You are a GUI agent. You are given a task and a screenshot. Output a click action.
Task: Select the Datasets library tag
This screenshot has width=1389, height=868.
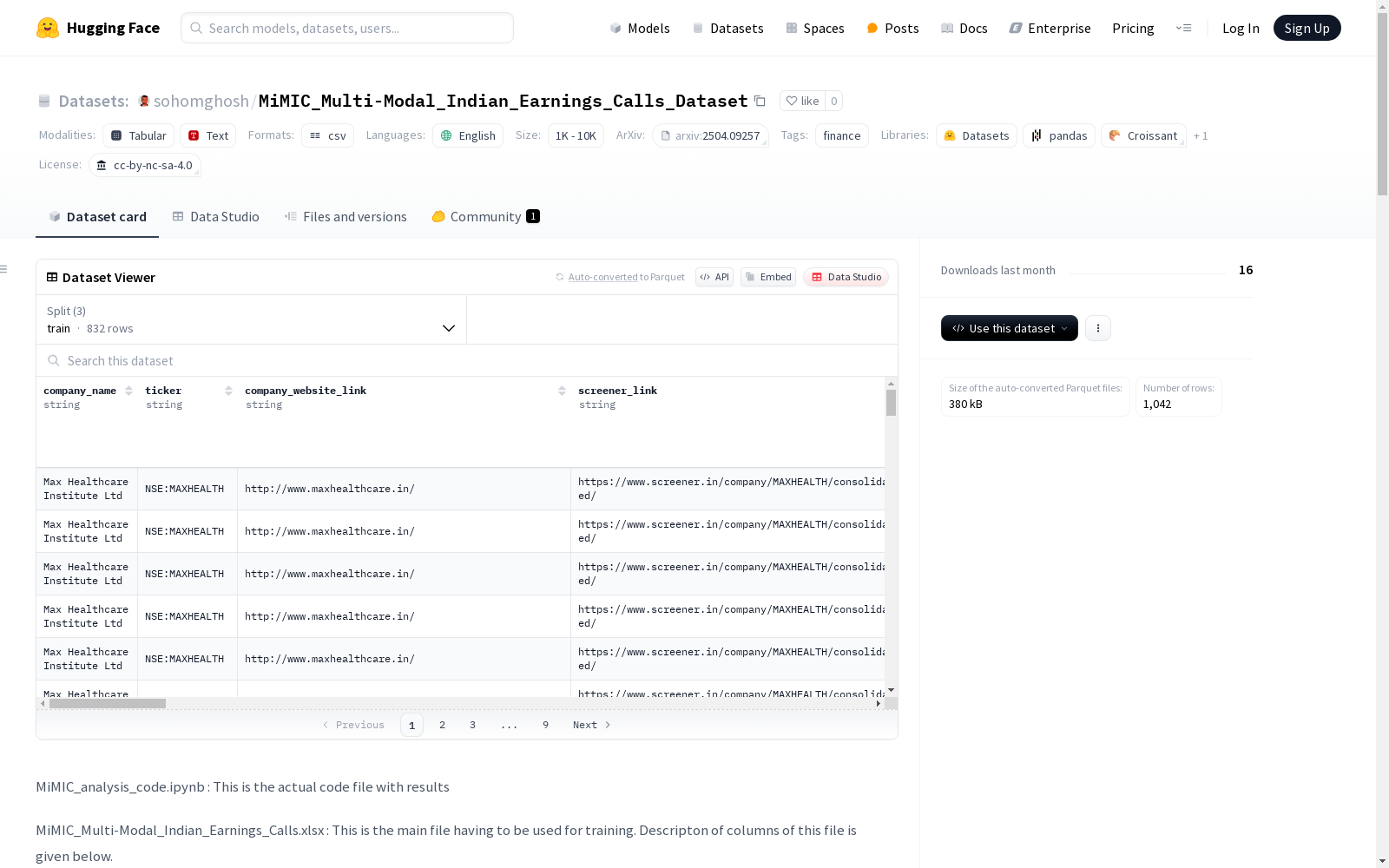coord(977,135)
